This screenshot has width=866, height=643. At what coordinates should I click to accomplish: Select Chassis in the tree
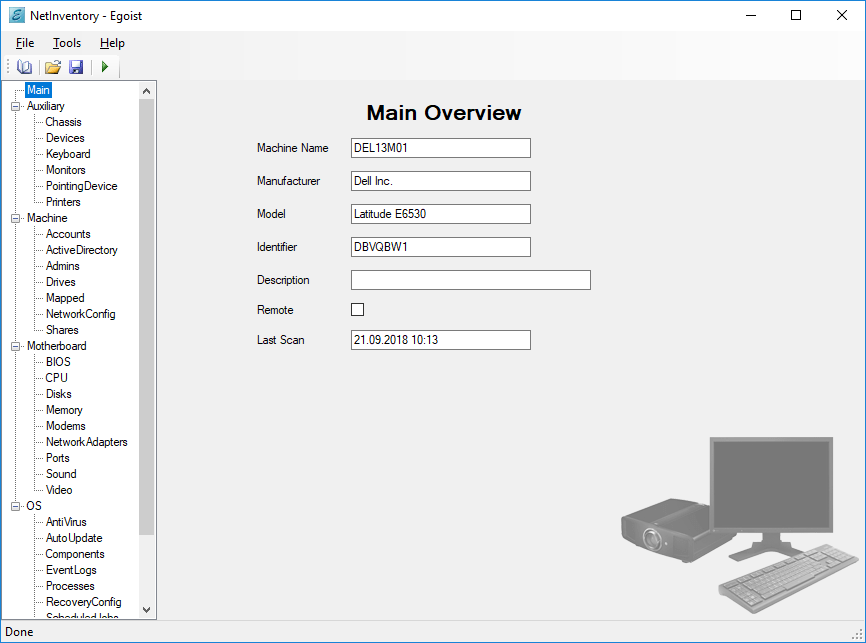[x=64, y=122]
